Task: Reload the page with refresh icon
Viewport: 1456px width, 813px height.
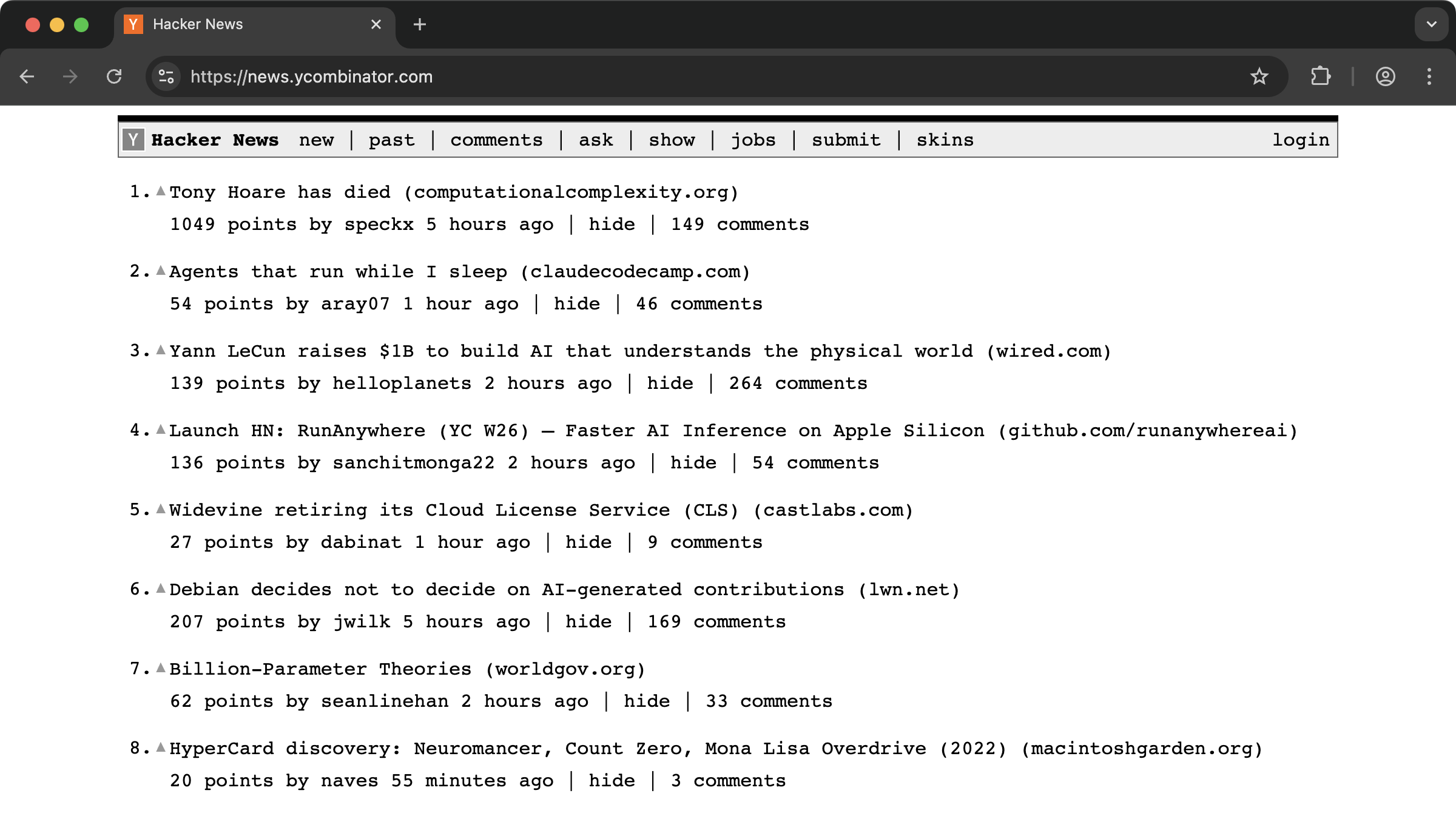Action: coord(114,76)
